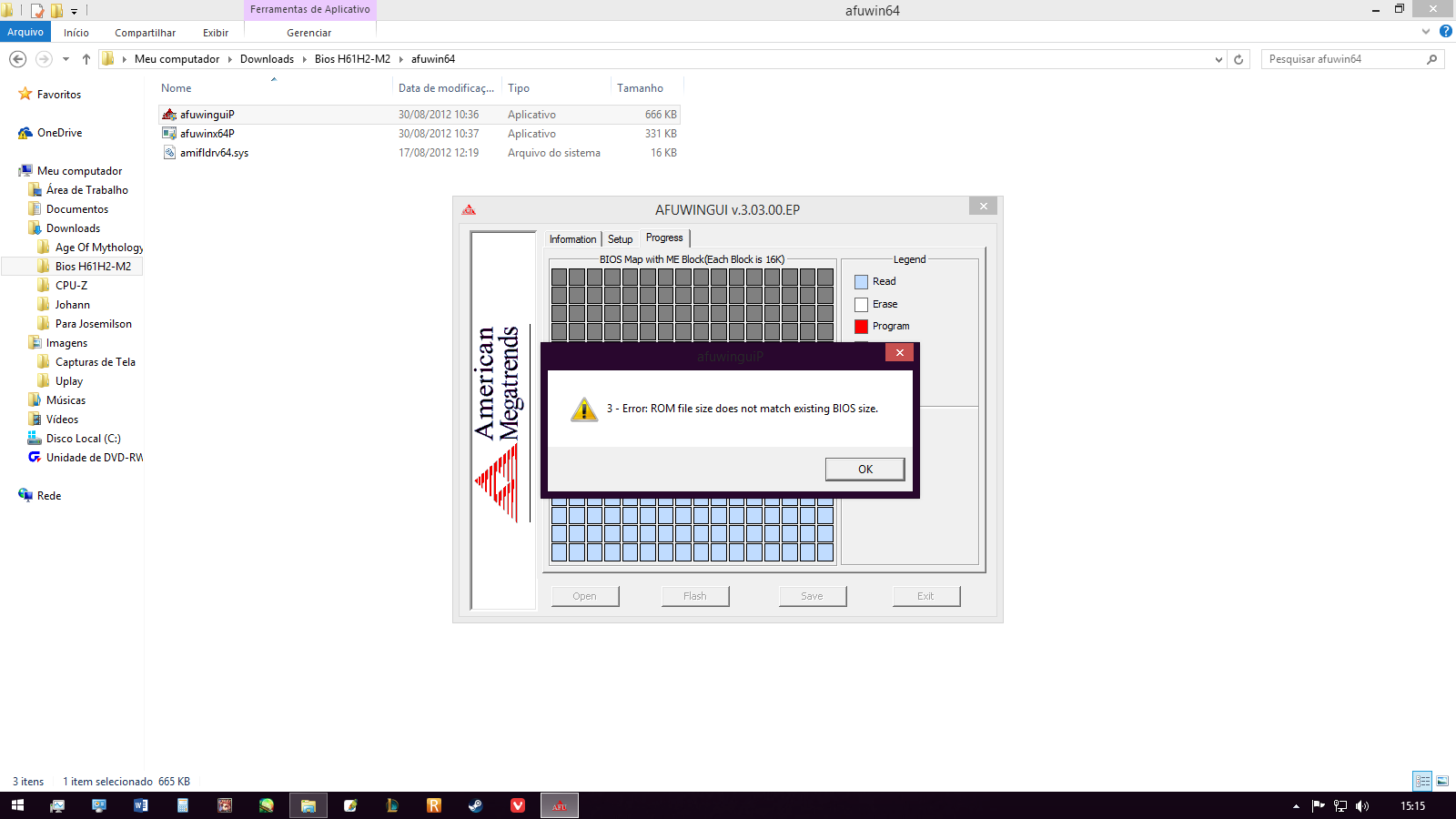The width and height of the screenshot is (1456, 819).
Task: Go back in Explorer navigation
Action: 17,59
